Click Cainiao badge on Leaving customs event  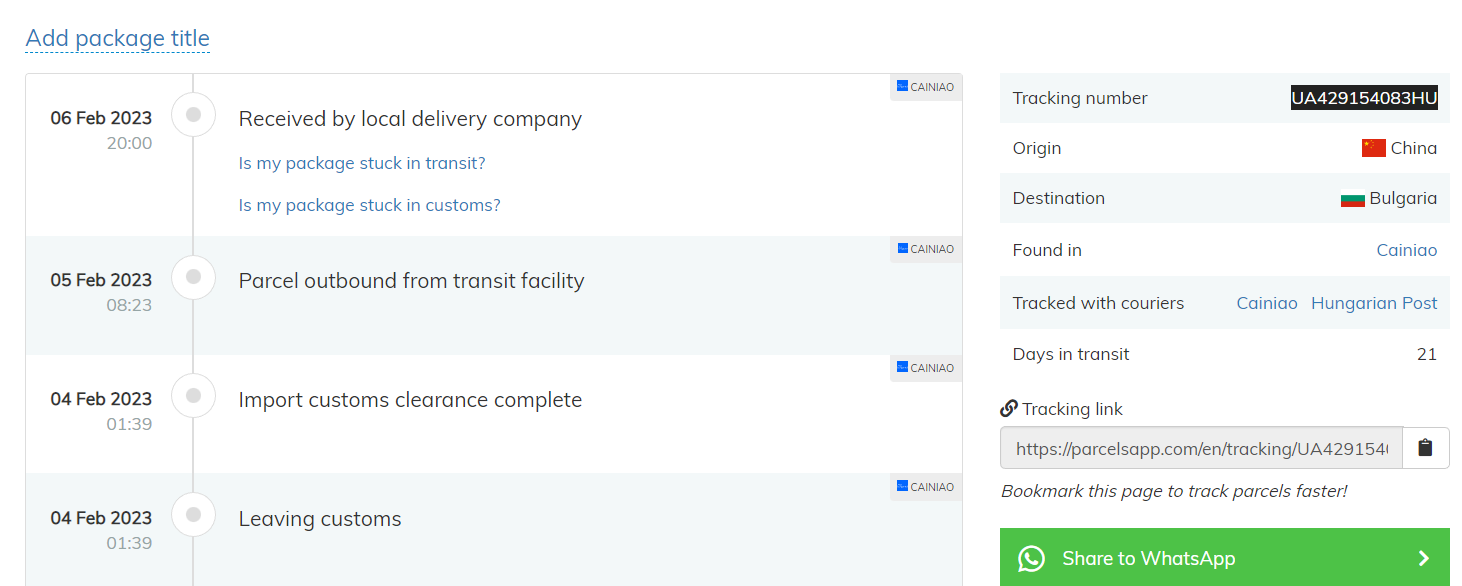pyautogui.click(x=926, y=487)
